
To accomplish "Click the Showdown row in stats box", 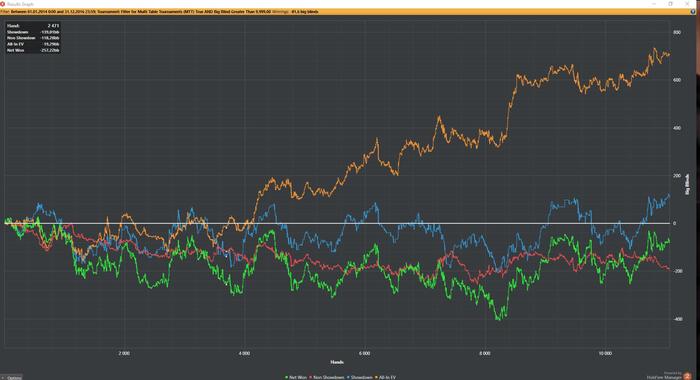I will click(x=33, y=32).
